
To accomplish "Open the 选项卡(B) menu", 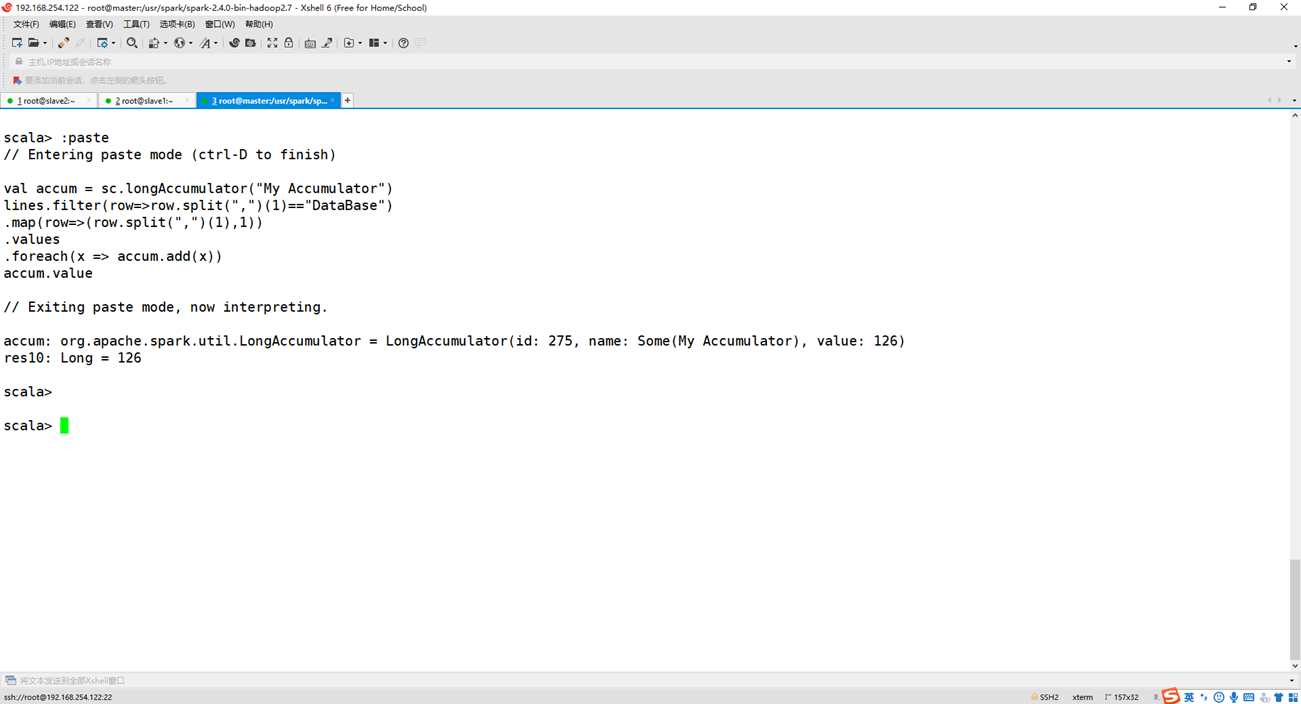I will pos(177,24).
